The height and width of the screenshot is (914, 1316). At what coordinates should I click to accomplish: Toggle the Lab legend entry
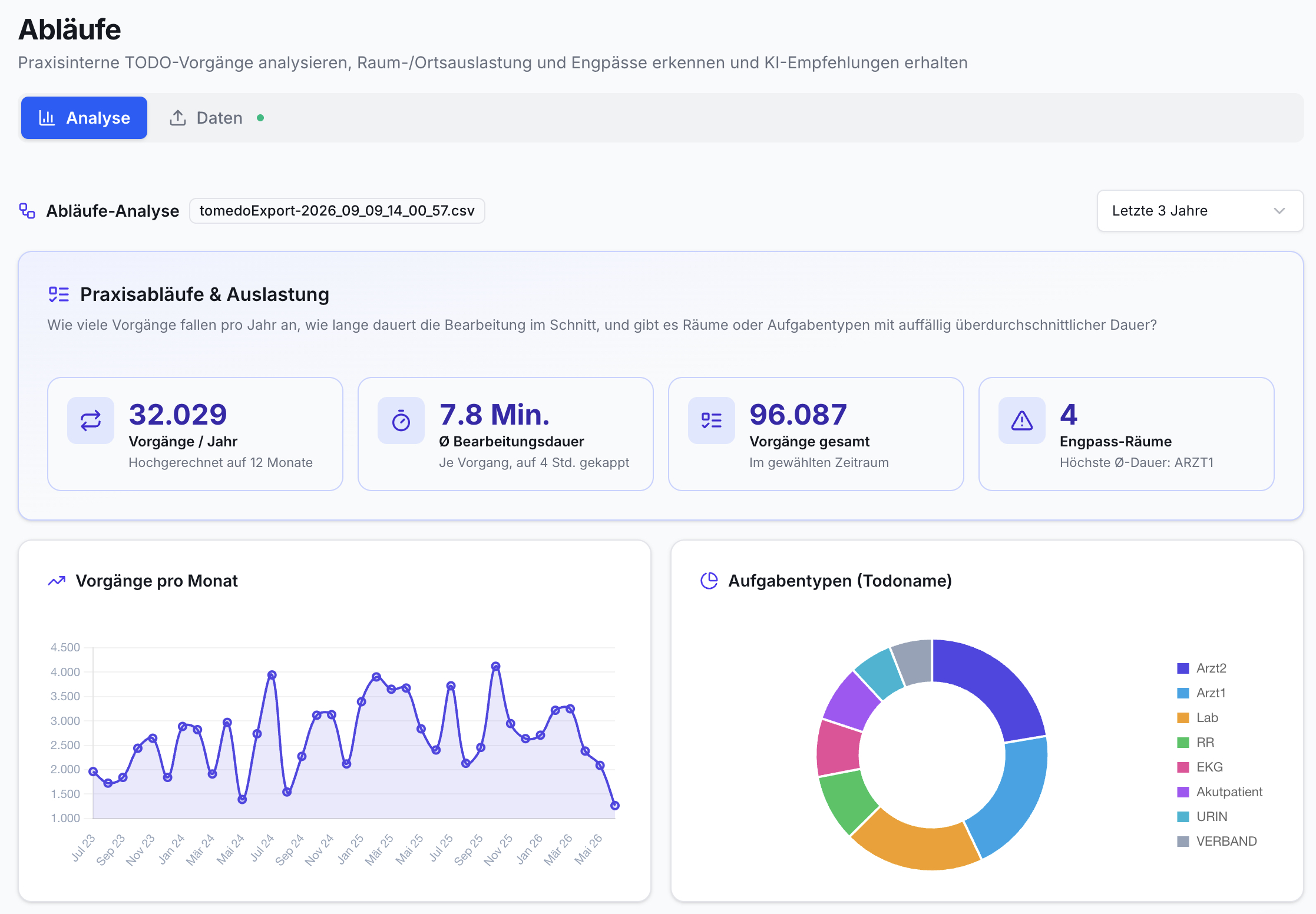1198,718
